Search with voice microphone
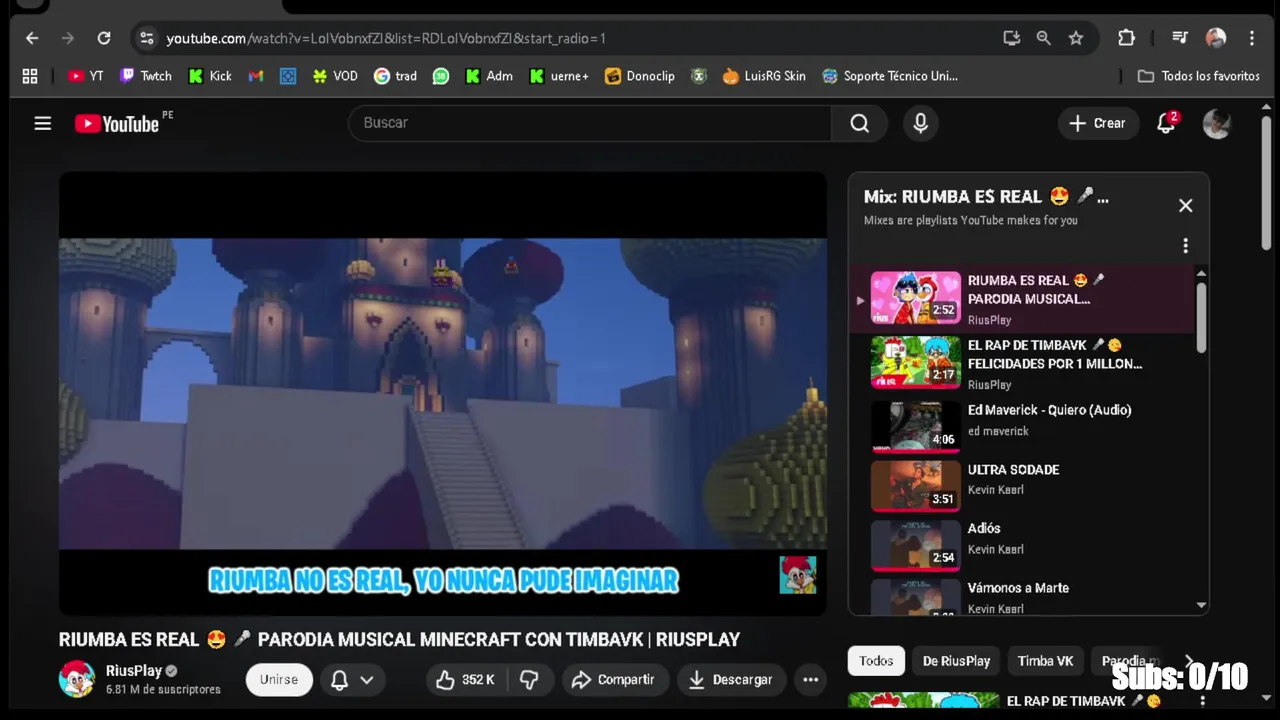The image size is (1280, 720). [x=920, y=123]
